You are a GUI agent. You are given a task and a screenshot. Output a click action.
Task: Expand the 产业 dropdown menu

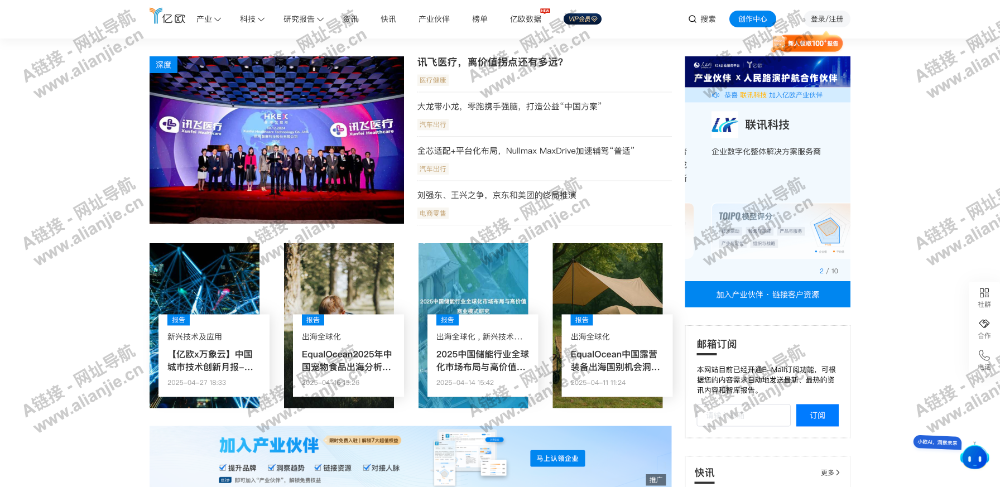click(x=209, y=19)
